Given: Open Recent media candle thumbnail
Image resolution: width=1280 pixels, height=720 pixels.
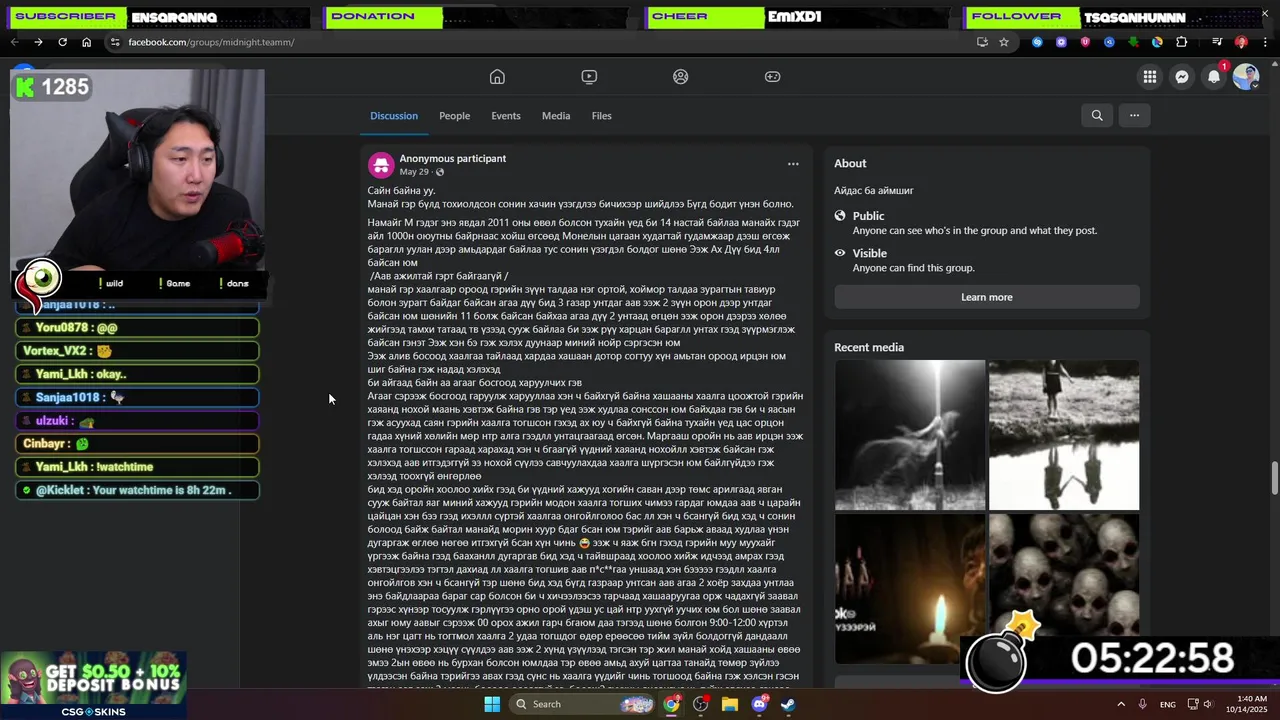Looking at the screenshot, I should point(910,589).
